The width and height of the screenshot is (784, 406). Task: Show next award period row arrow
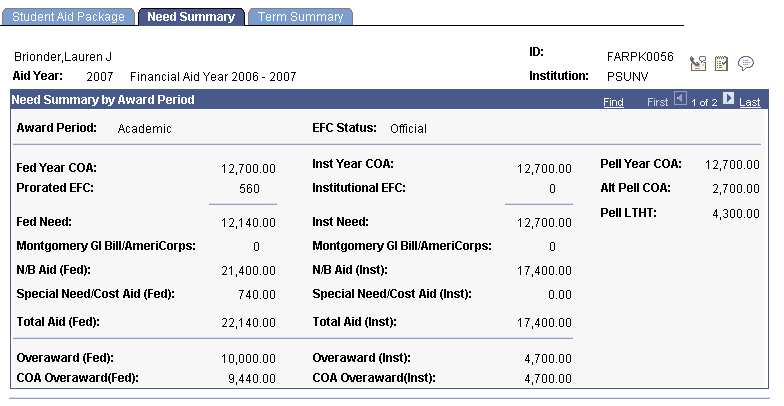[729, 99]
